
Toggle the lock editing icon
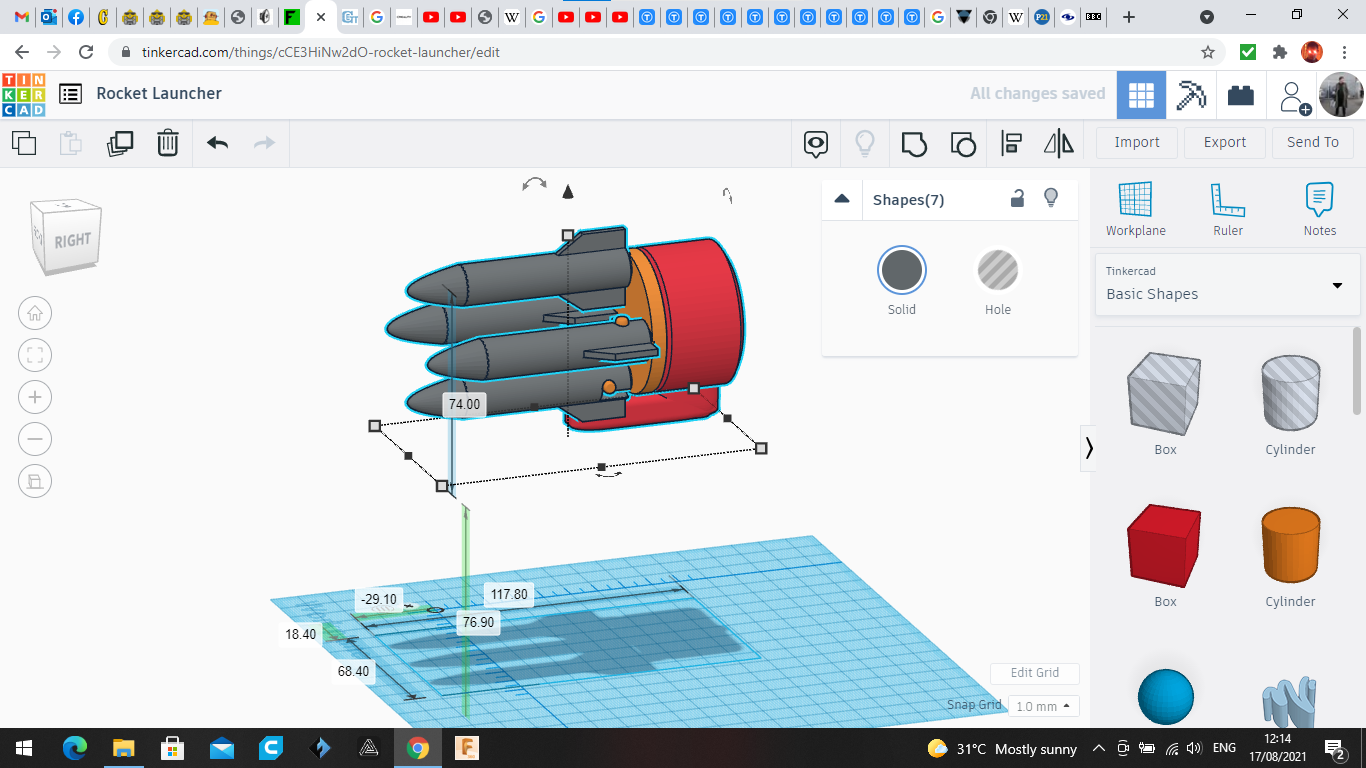pyautogui.click(x=1017, y=198)
